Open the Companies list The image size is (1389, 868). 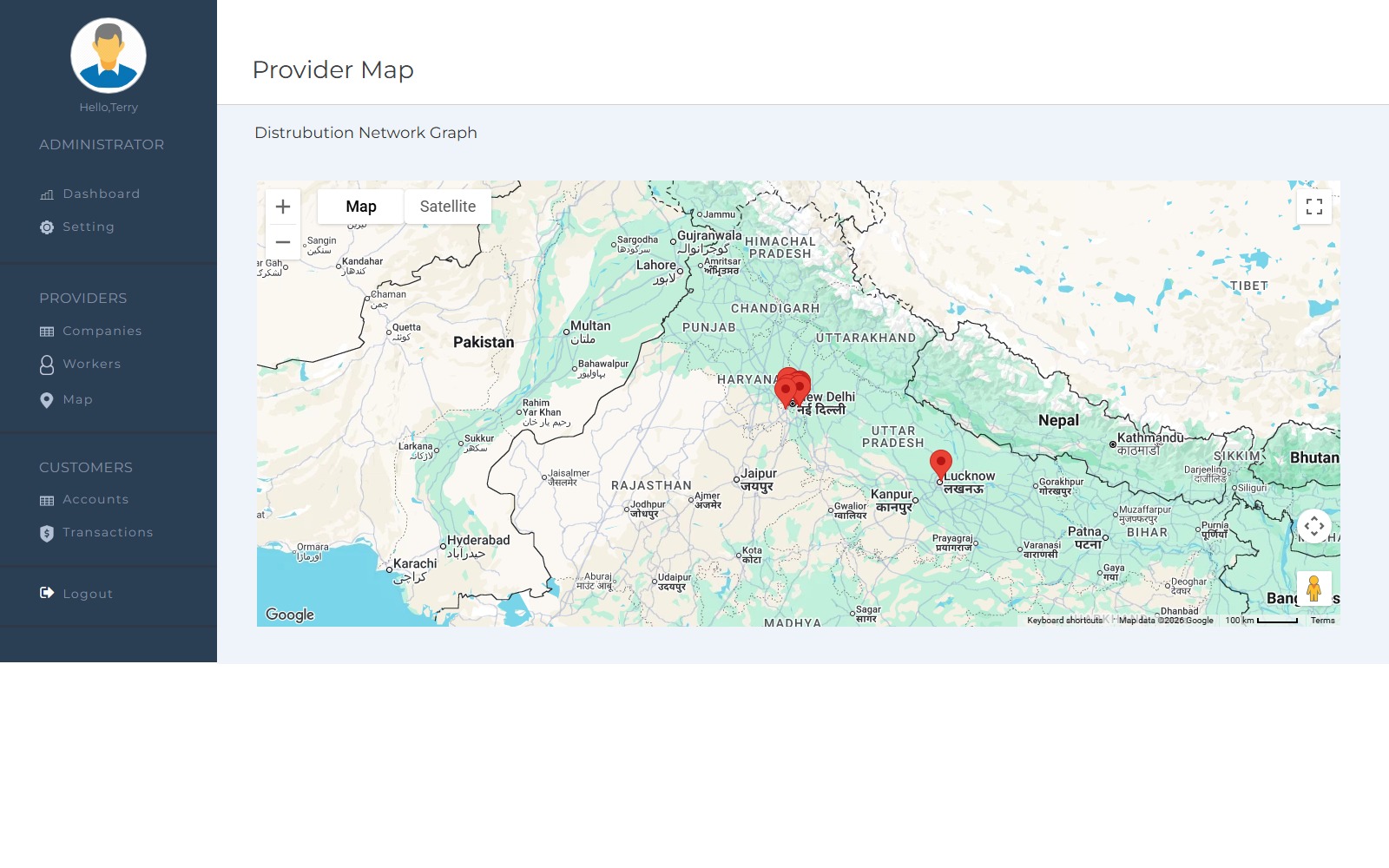(102, 331)
